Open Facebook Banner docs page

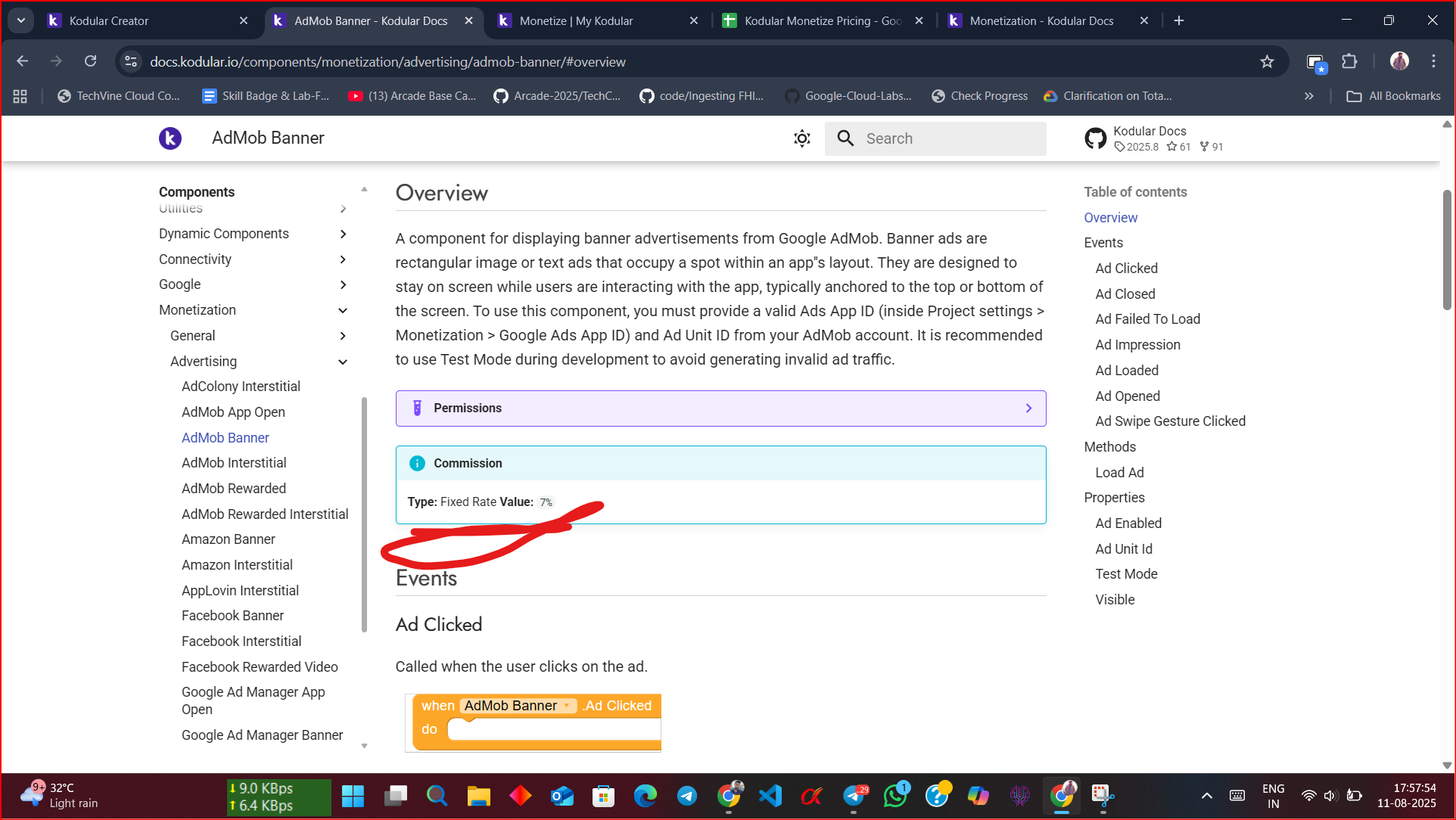pyautogui.click(x=232, y=616)
